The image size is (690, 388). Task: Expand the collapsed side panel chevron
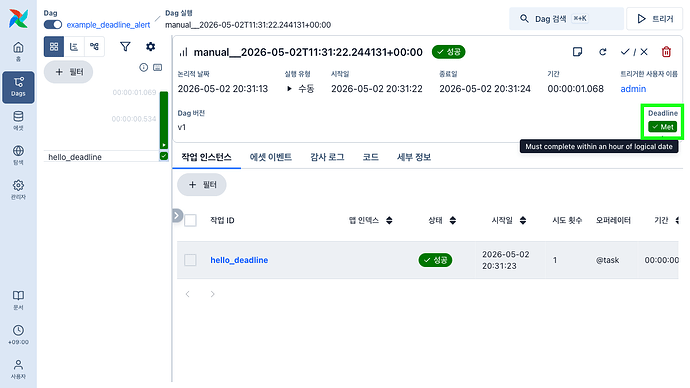[176, 216]
